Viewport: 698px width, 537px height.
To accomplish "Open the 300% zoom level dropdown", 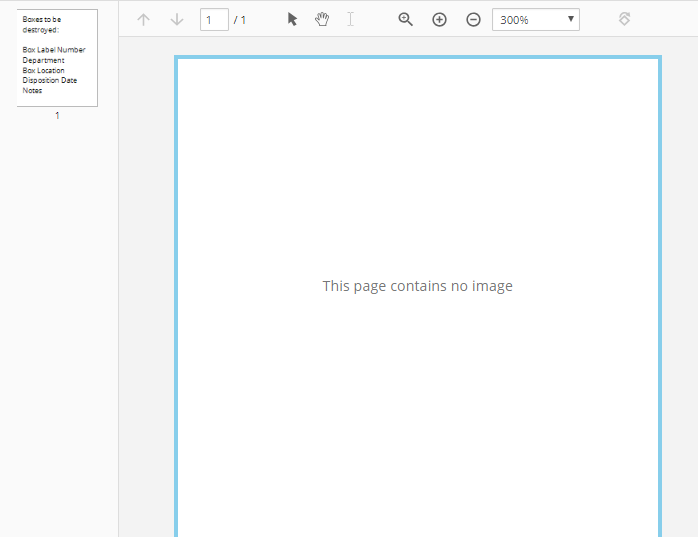I will 535,19.
